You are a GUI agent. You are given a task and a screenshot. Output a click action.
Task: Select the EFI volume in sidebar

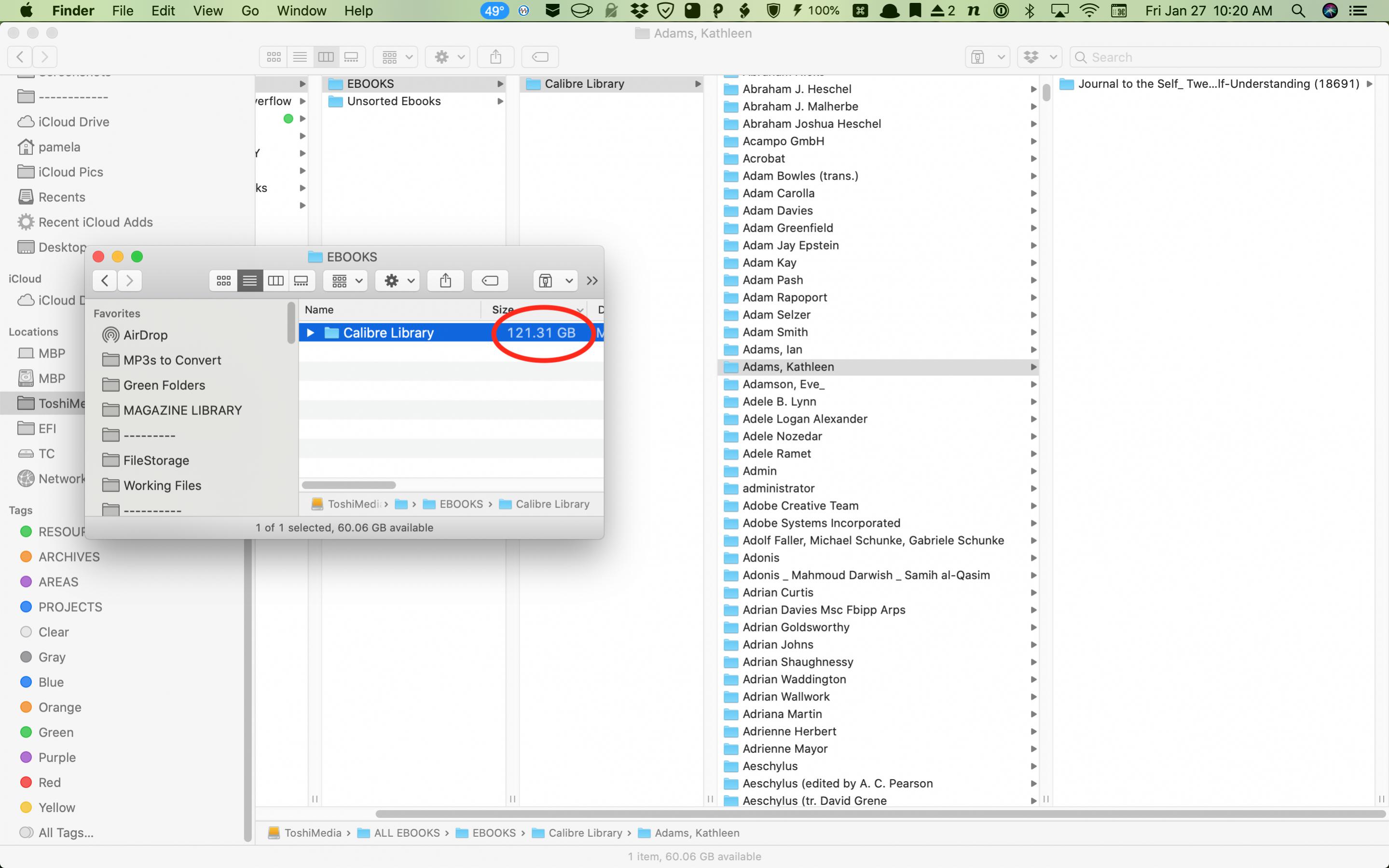click(37, 428)
